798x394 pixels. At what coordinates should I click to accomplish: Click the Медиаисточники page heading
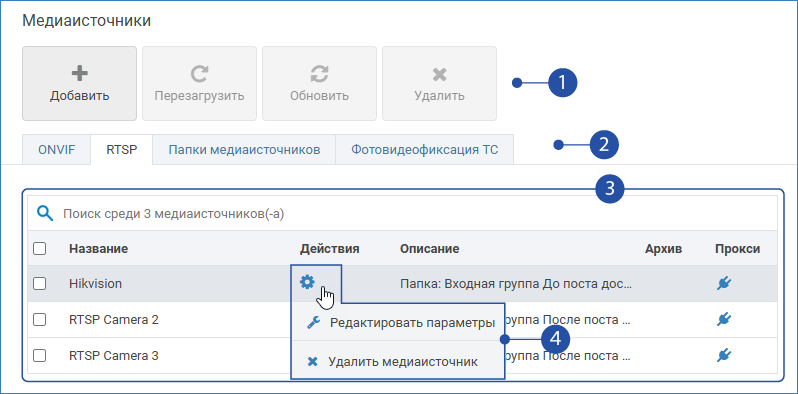(87, 21)
